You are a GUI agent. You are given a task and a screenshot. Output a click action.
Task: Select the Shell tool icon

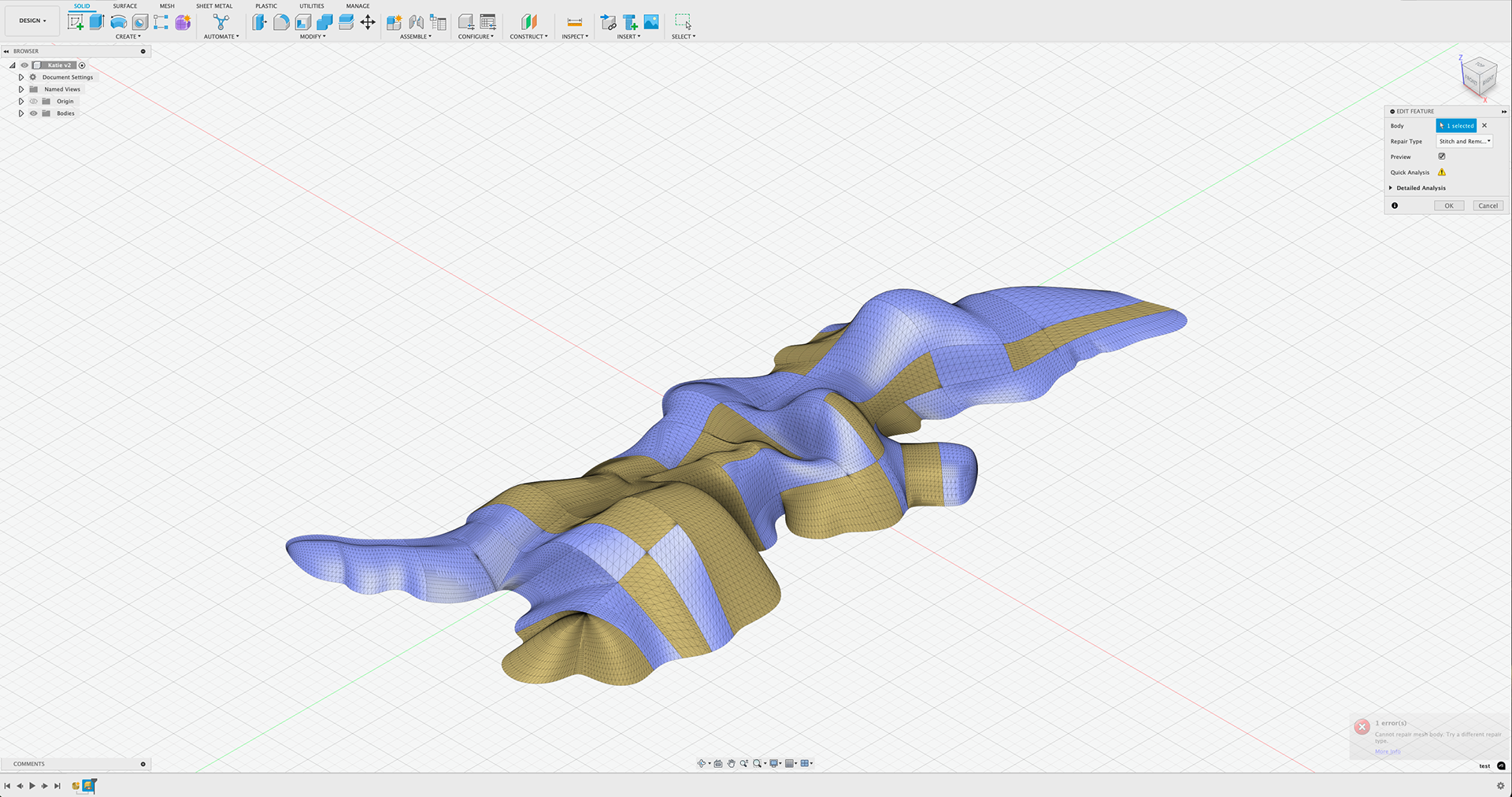coord(302,22)
